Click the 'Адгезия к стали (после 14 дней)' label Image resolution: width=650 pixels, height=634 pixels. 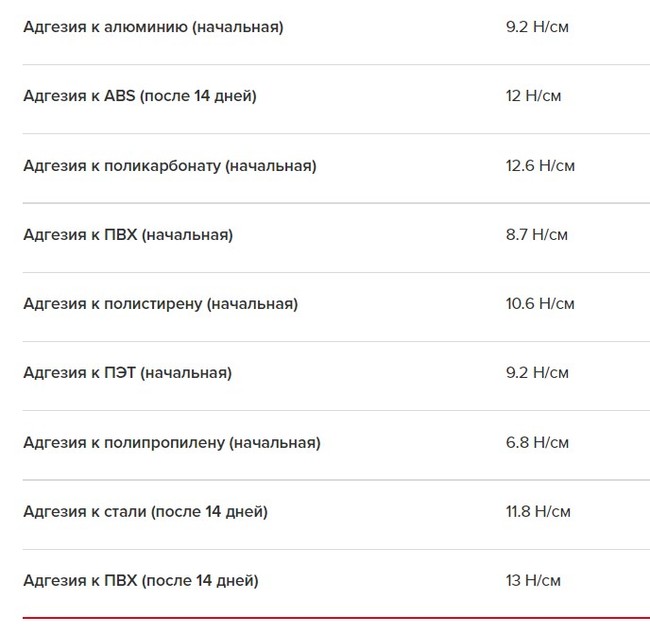[145, 511]
